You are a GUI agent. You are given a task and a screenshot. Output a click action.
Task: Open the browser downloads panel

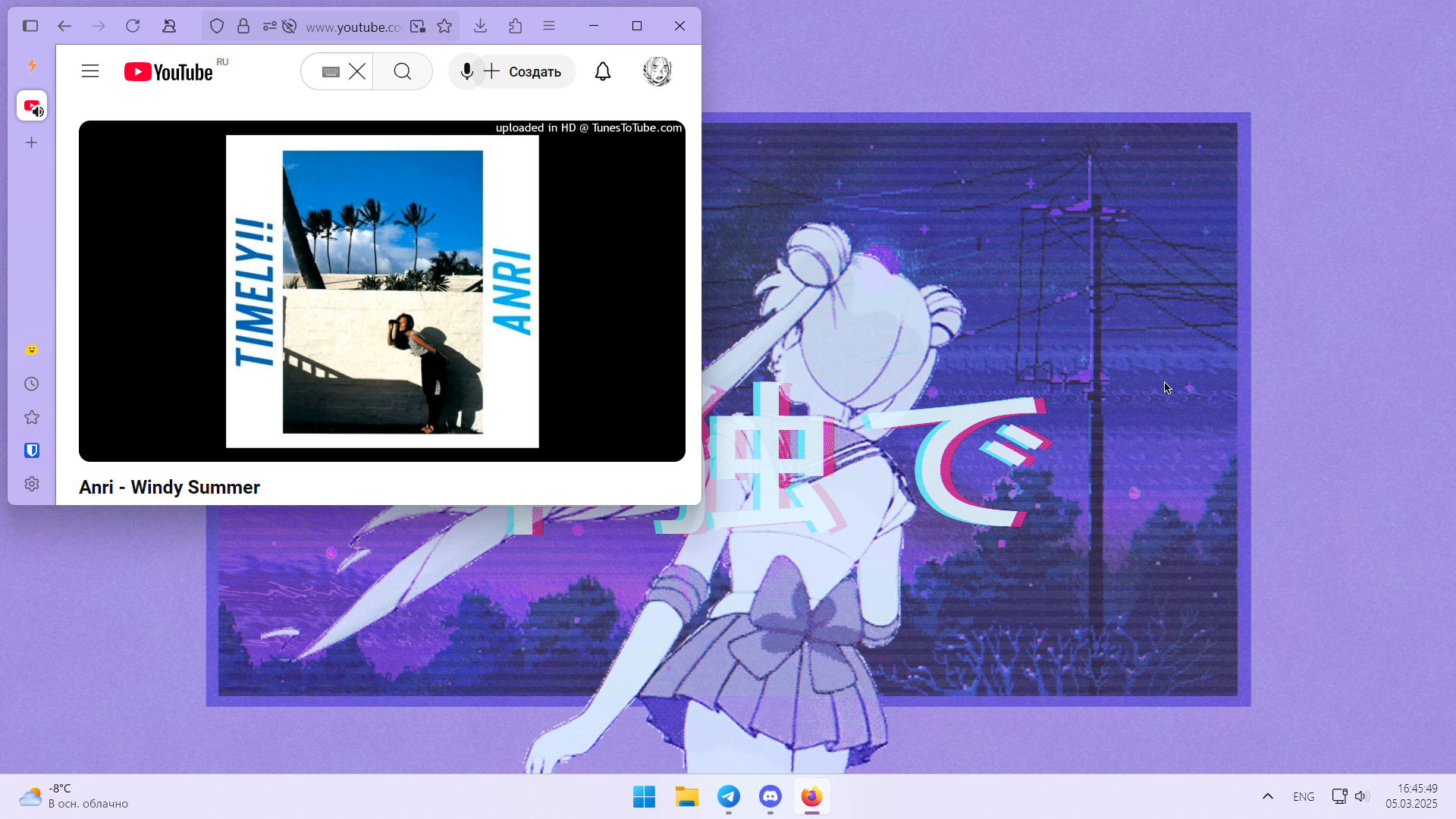tap(480, 26)
